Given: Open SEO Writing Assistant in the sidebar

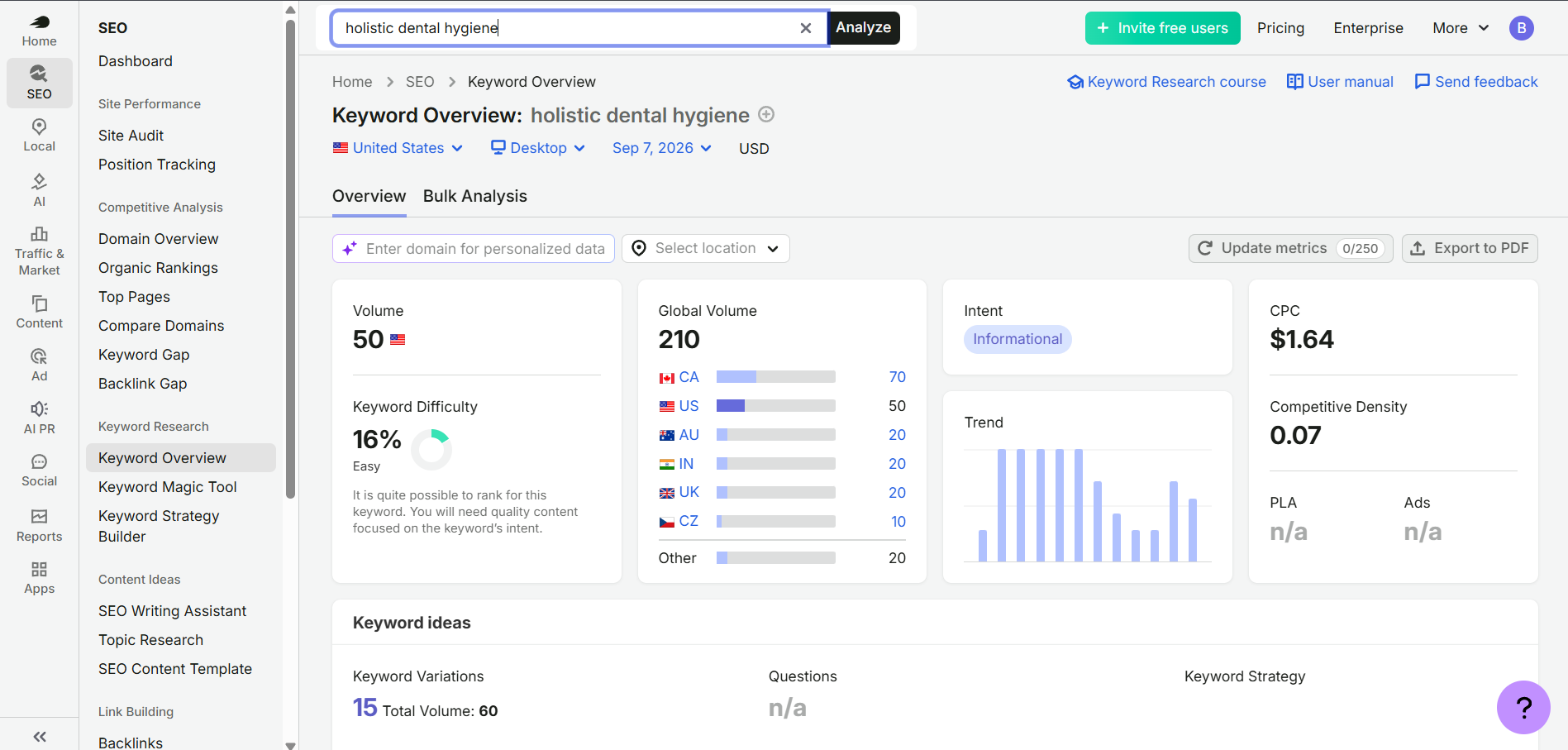Looking at the screenshot, I should tap(172, 611).
